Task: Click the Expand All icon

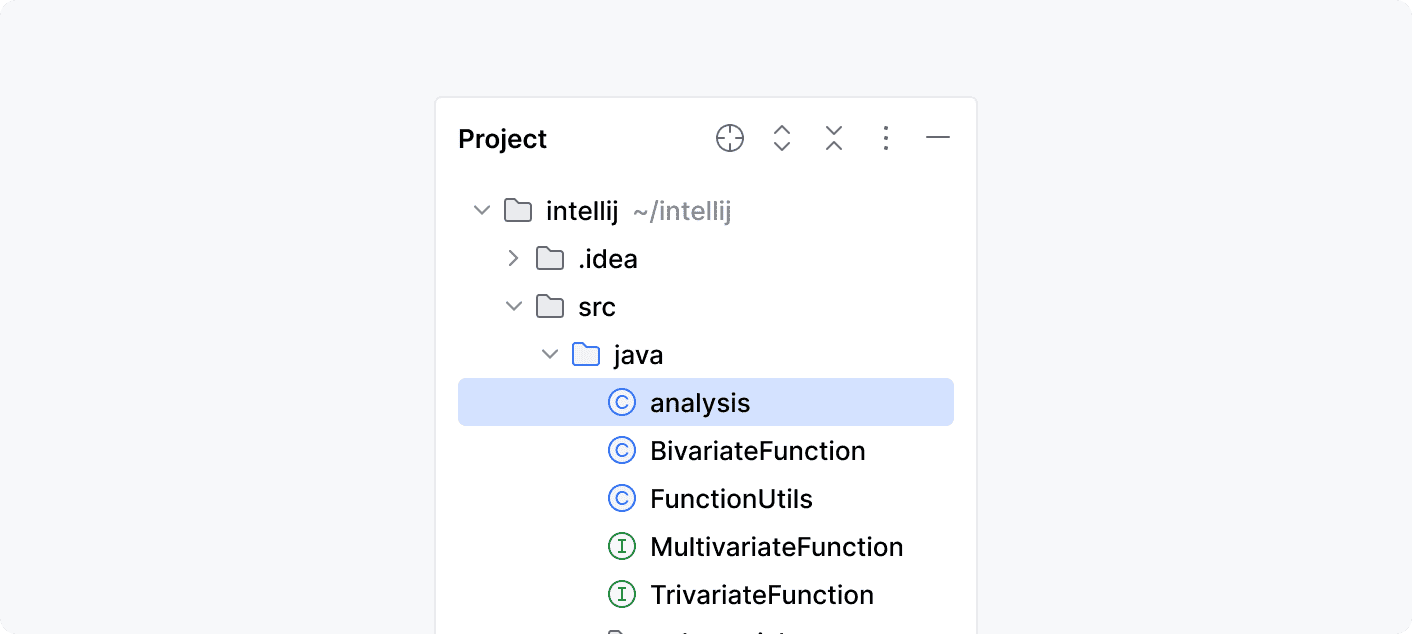Action: click(x=781, y=138)
